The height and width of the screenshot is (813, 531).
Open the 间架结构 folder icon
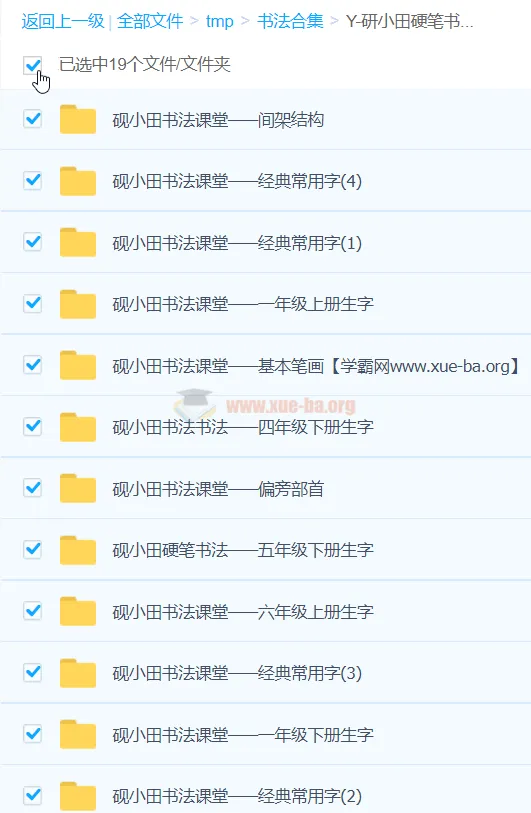[78, 119]
